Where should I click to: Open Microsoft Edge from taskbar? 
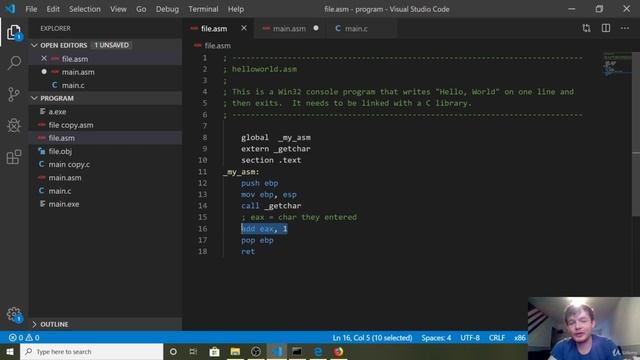pyautogui.click(x=318, y=351)
